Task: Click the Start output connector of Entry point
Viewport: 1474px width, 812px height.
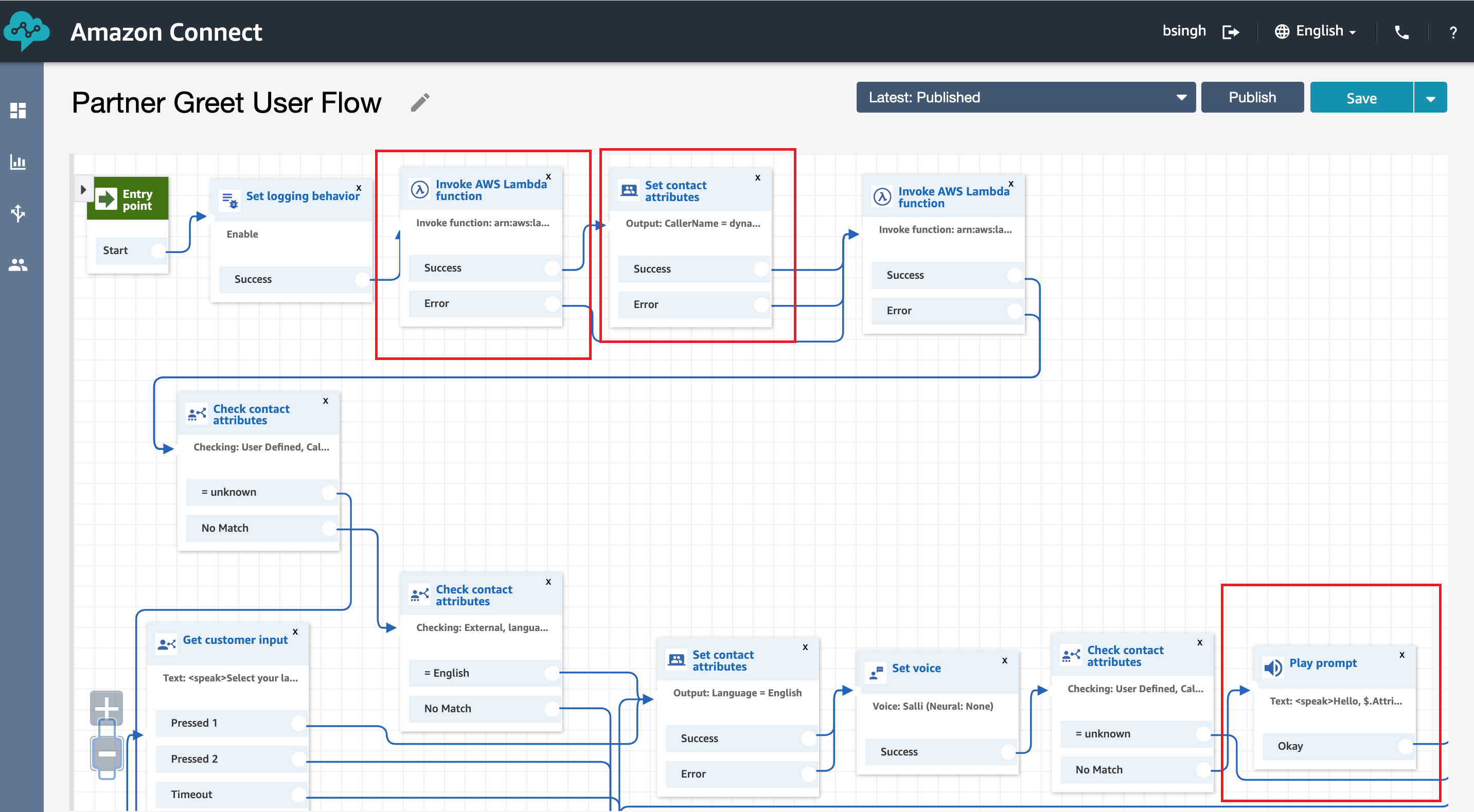Action: click(x=158, y=250)
